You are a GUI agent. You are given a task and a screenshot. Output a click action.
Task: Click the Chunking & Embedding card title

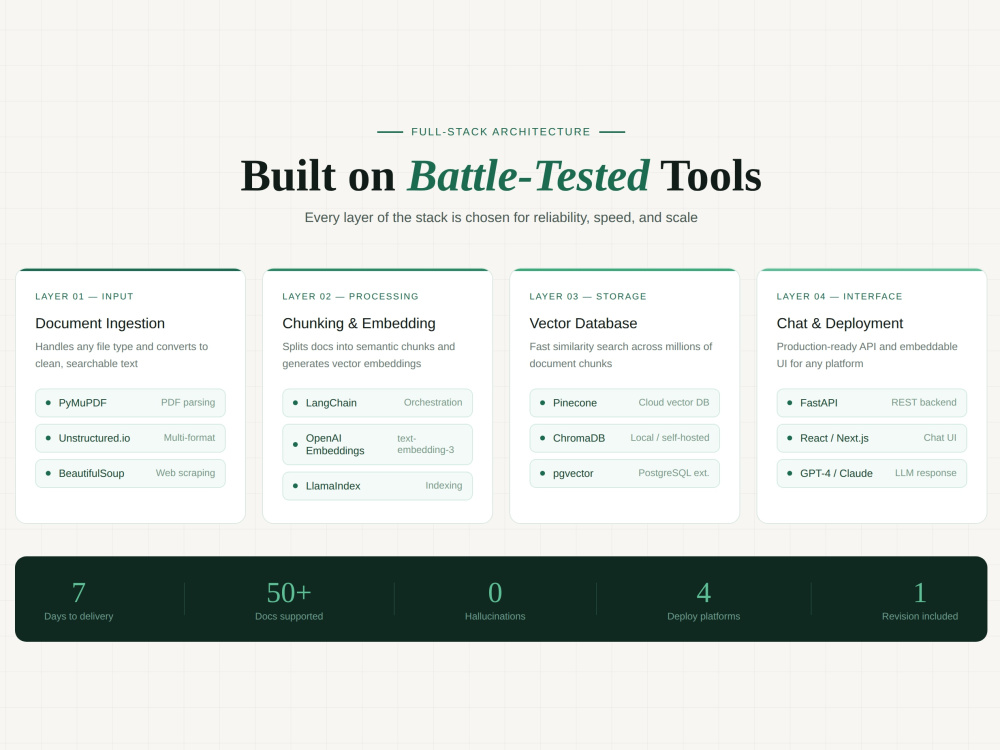tap(359, 323)
